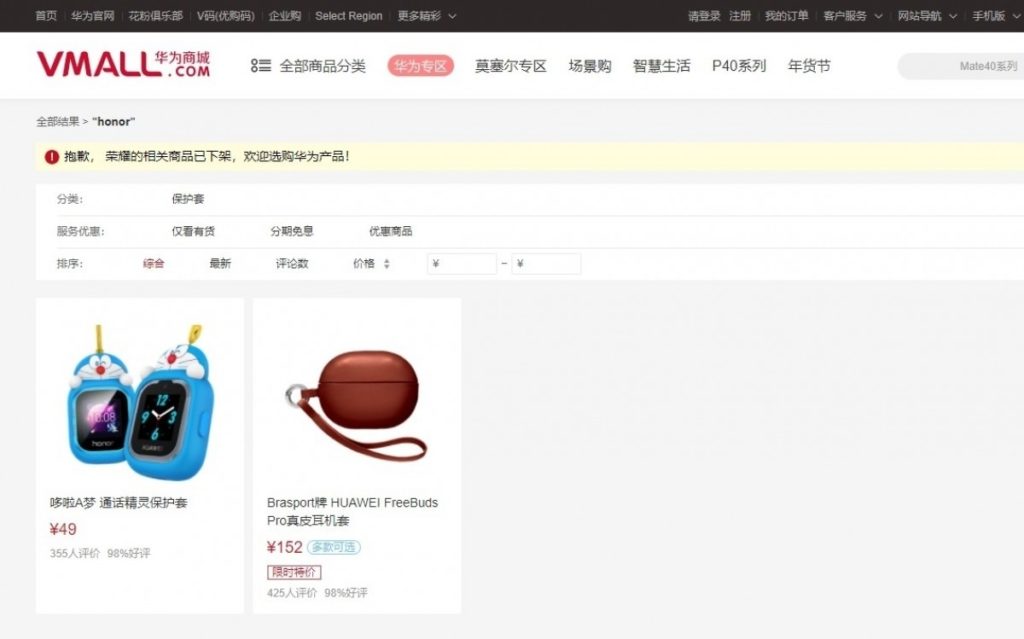The height and width of the screenshot is (639, 1024).
Task: Open the 全部商品分类 category list icon
Action: tap(261, 66)
